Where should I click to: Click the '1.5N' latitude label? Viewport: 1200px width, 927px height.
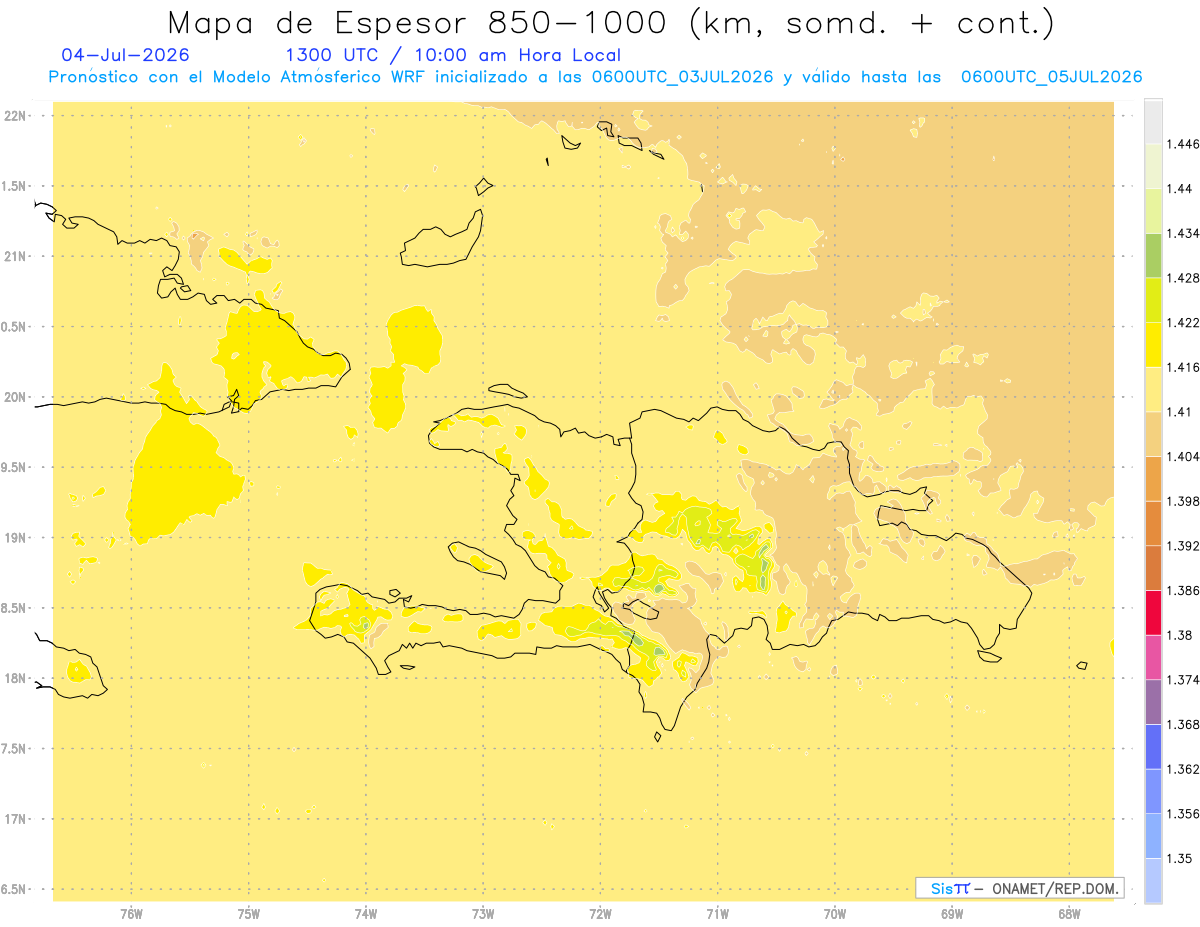coord(15,186)
